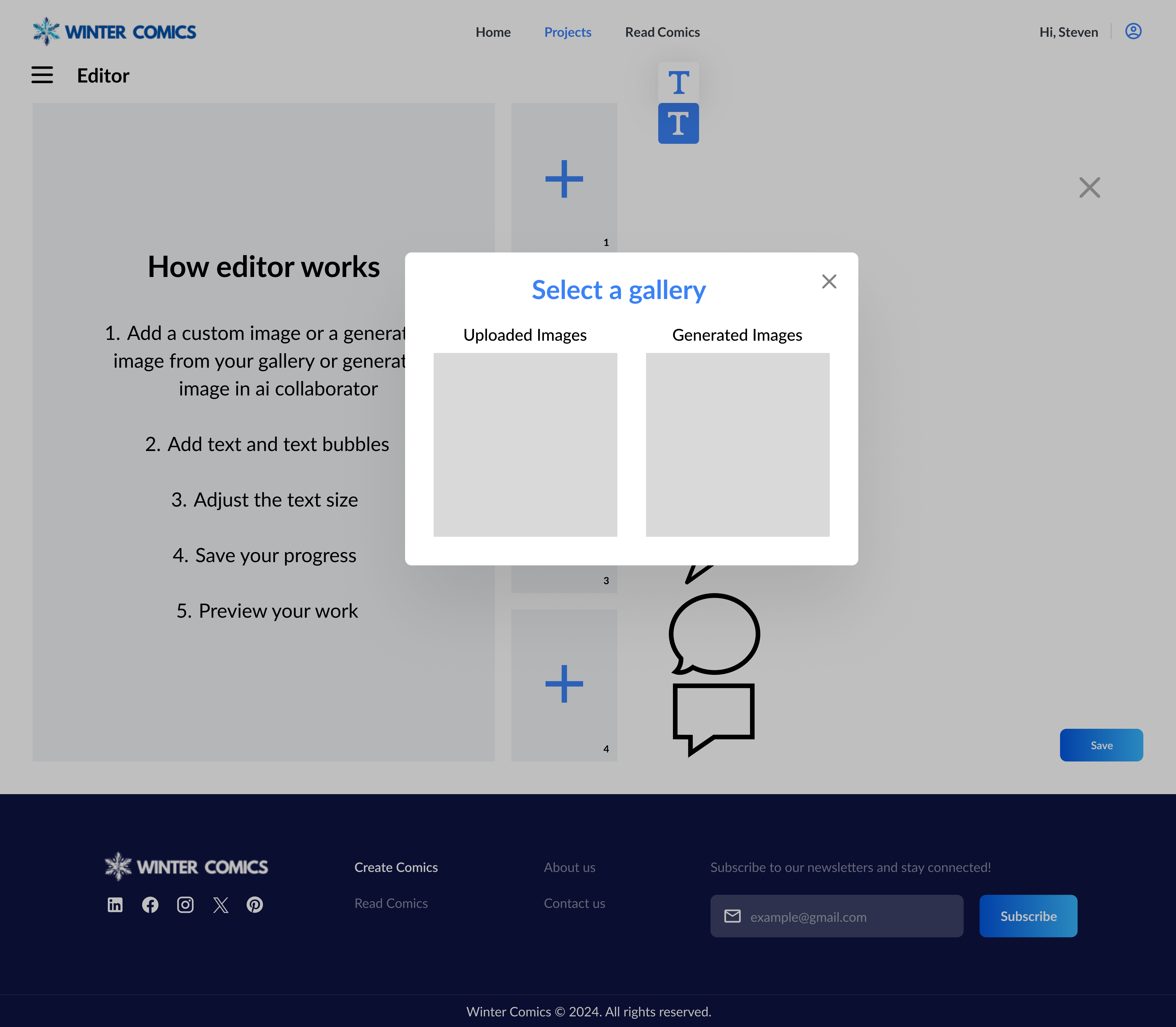The width and height of the screenshot is (1176, 1027).
Task: Open the LinkedIn footer icon
Action: coord(115,904)
